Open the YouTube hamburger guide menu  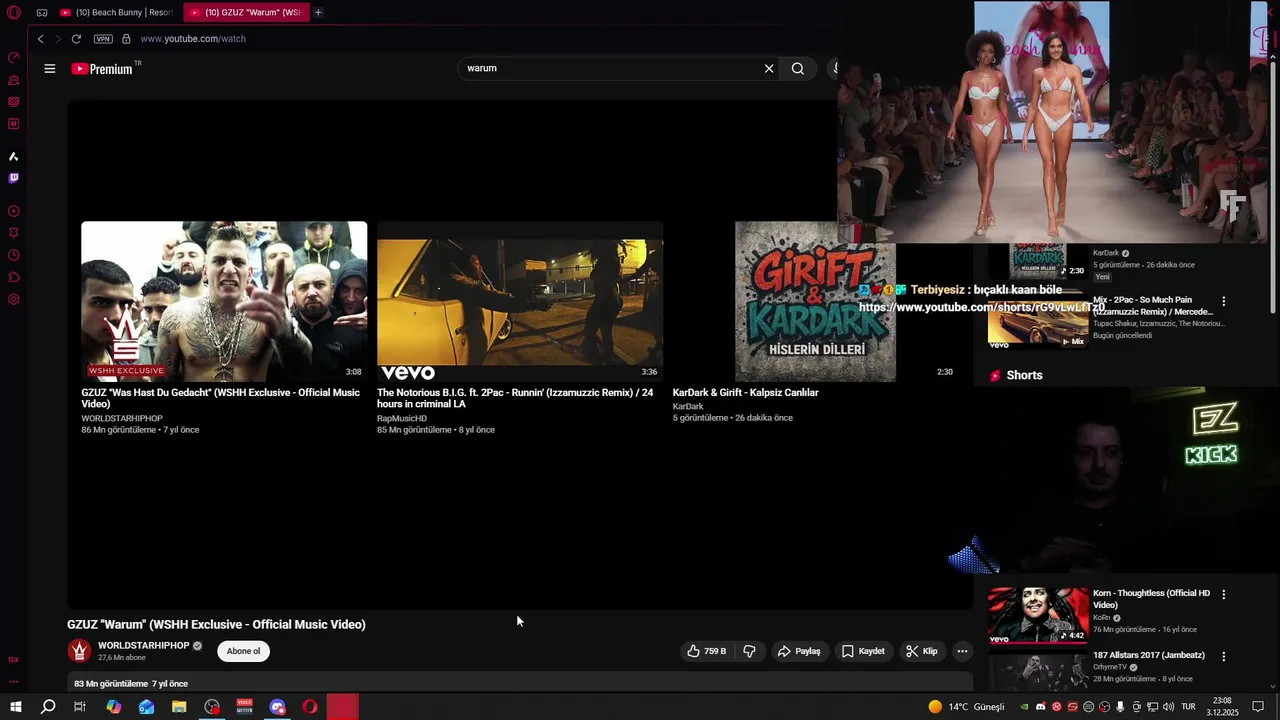(49, 68)
